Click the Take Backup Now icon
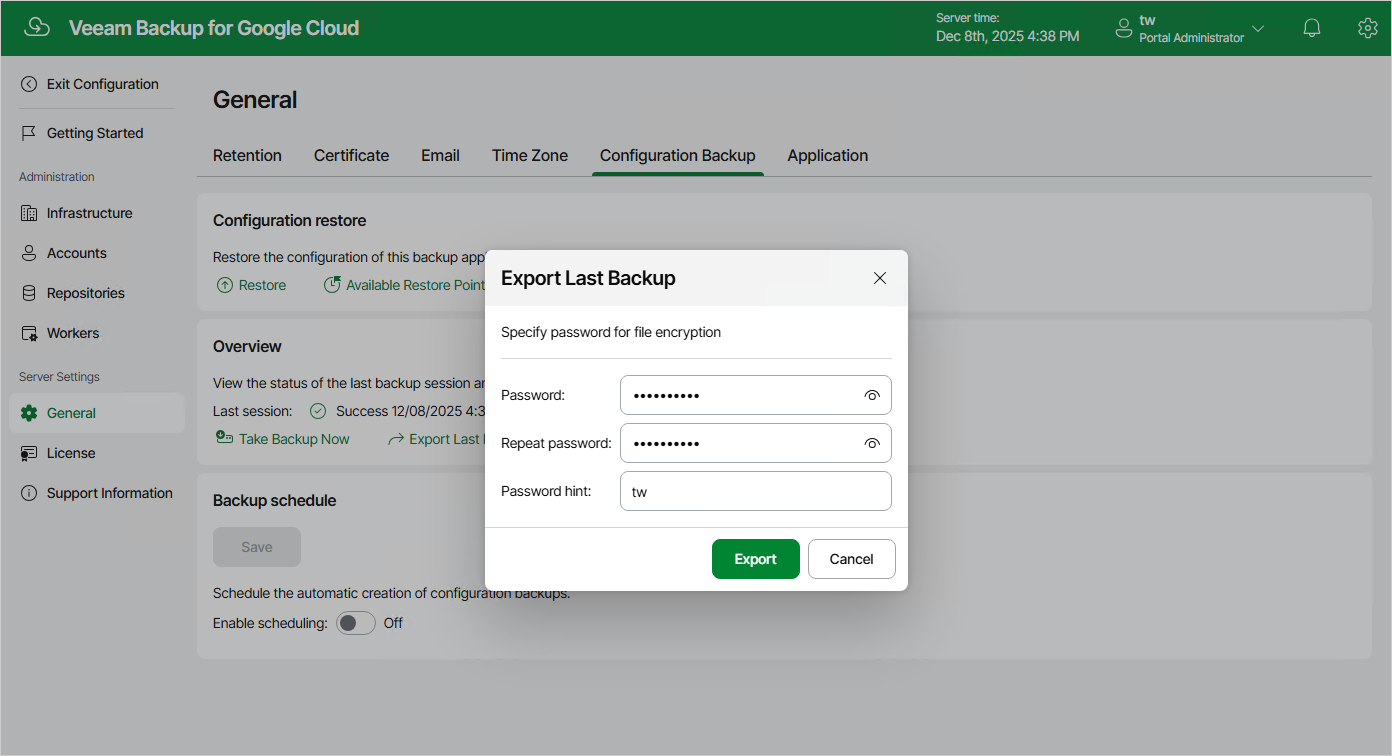 225,438
